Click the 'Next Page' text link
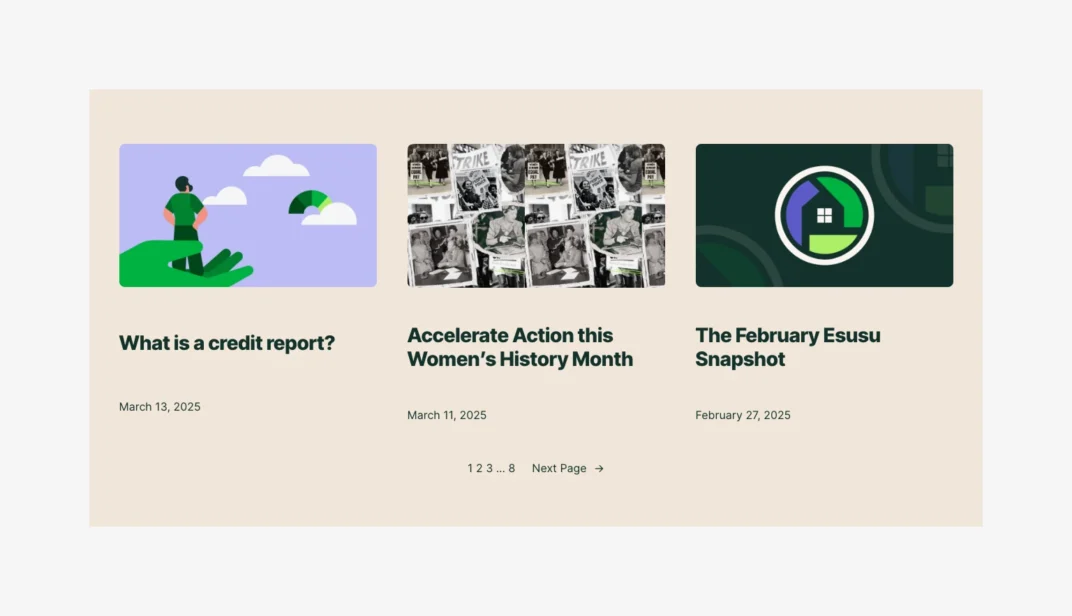Viewport: 1072px width, 616px height. 559,468
